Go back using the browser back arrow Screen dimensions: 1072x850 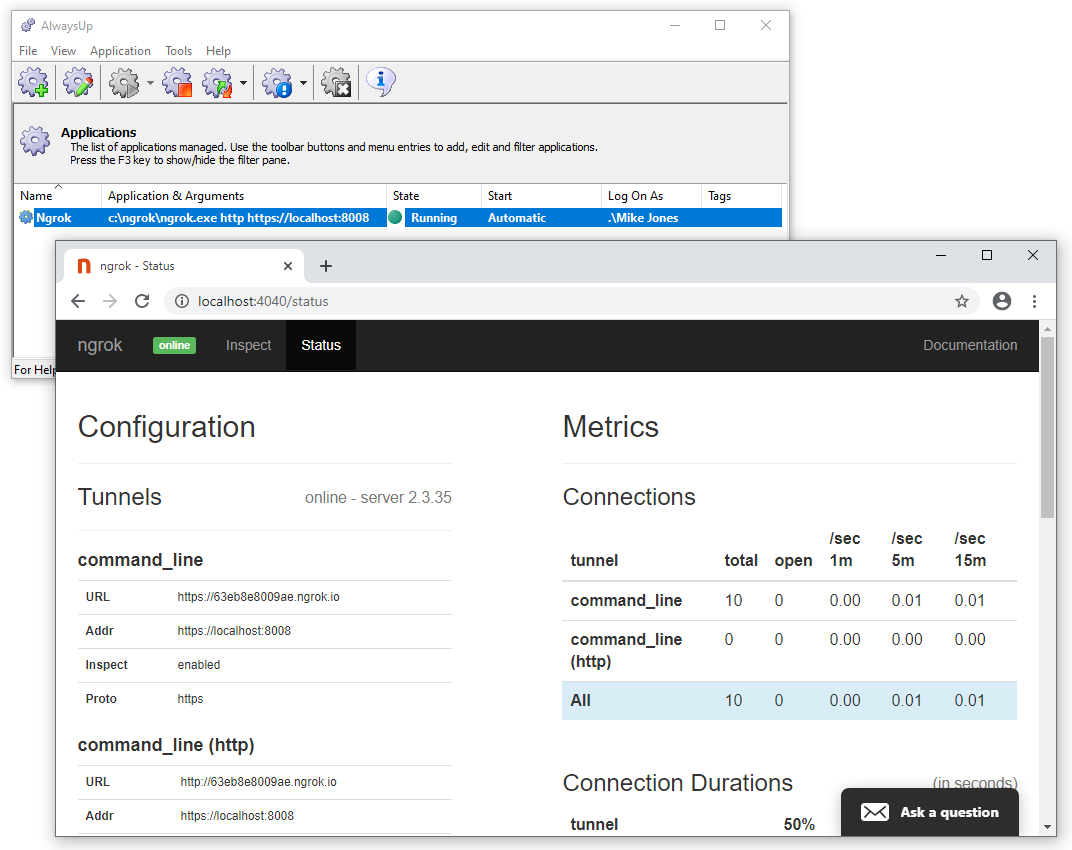pos(78,301)
